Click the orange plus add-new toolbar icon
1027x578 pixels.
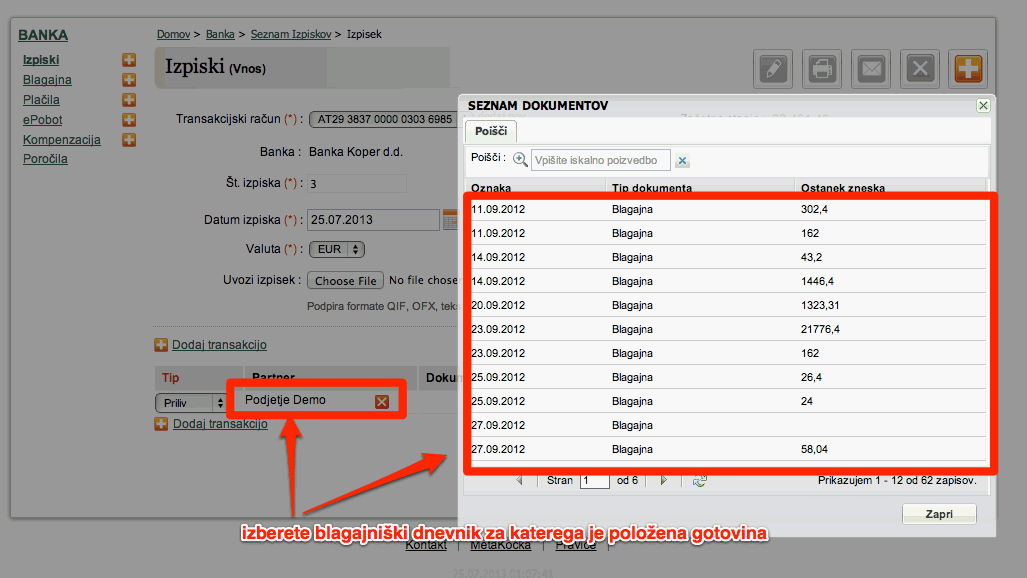tap(968, 68)
